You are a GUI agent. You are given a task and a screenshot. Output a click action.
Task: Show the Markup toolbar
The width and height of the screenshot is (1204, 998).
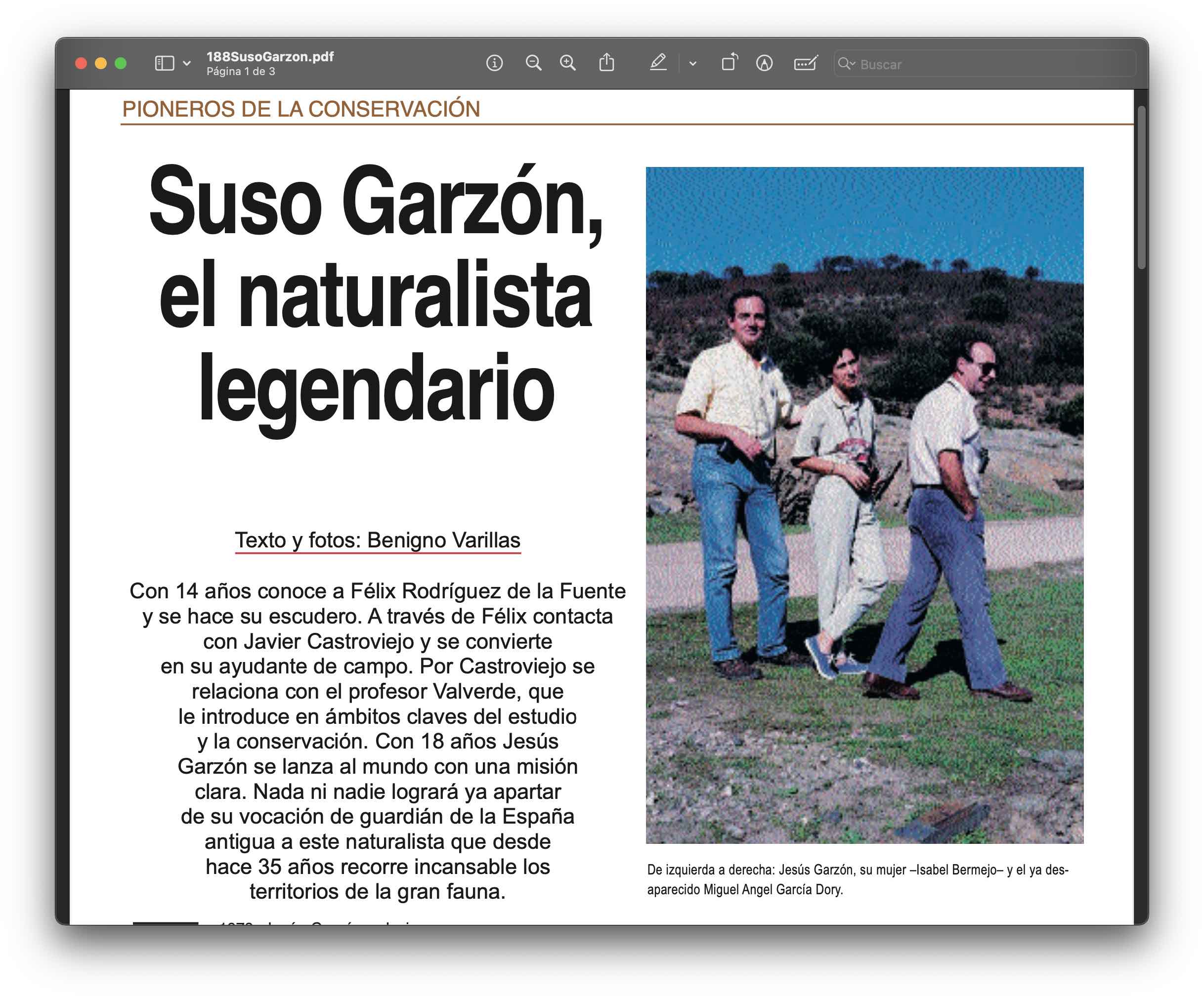click(764, 63)
